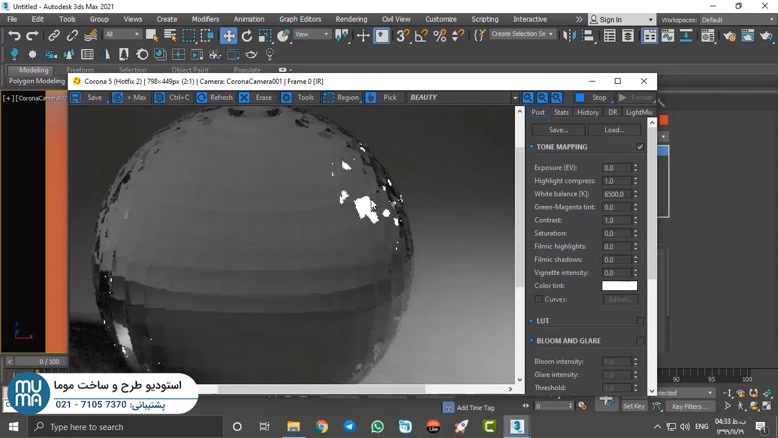This screenshot has height=438, width=778.
Task: Click the VFB horizontal scrollbar
Action: click(x=321, y=389)
